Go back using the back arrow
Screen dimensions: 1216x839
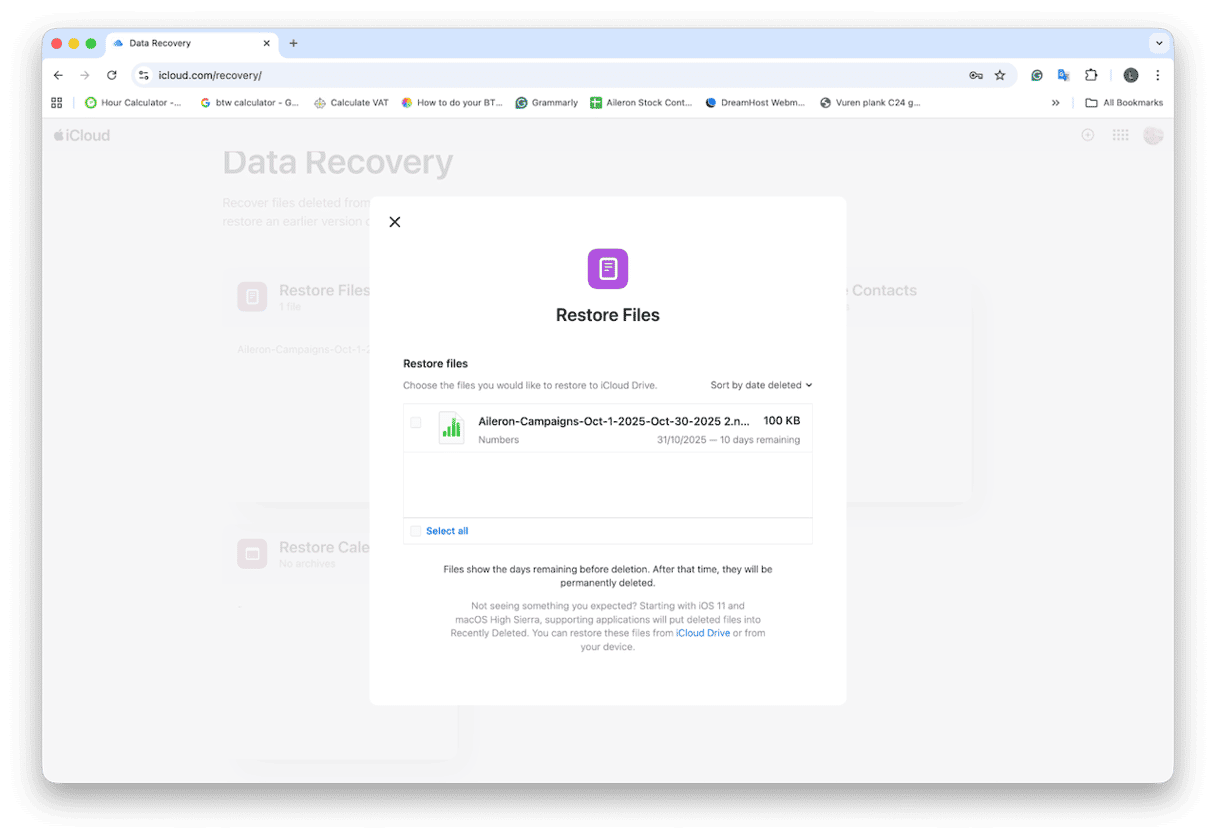point(58,75)
